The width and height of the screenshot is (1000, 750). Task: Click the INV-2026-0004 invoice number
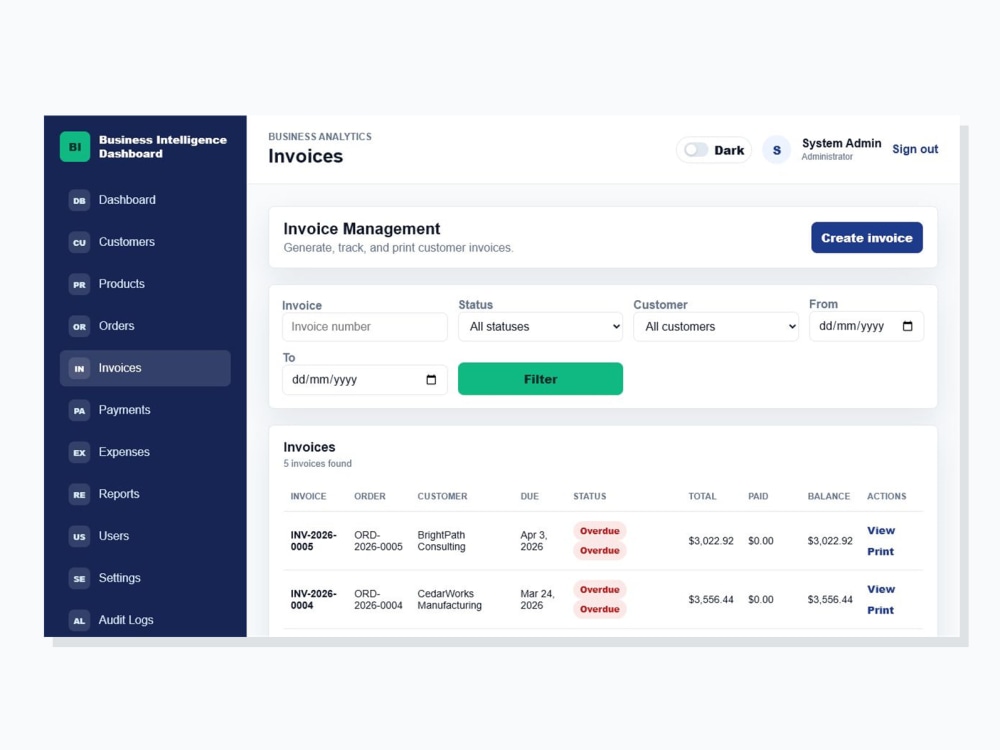click(x=313, y=599)
